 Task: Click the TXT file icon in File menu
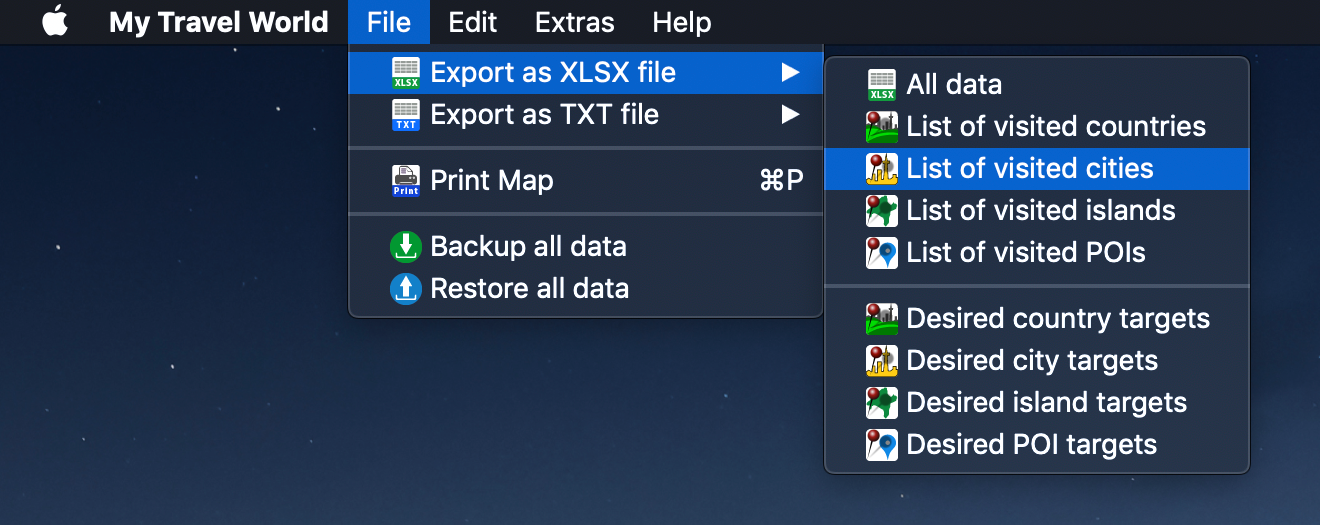point(406,115)
